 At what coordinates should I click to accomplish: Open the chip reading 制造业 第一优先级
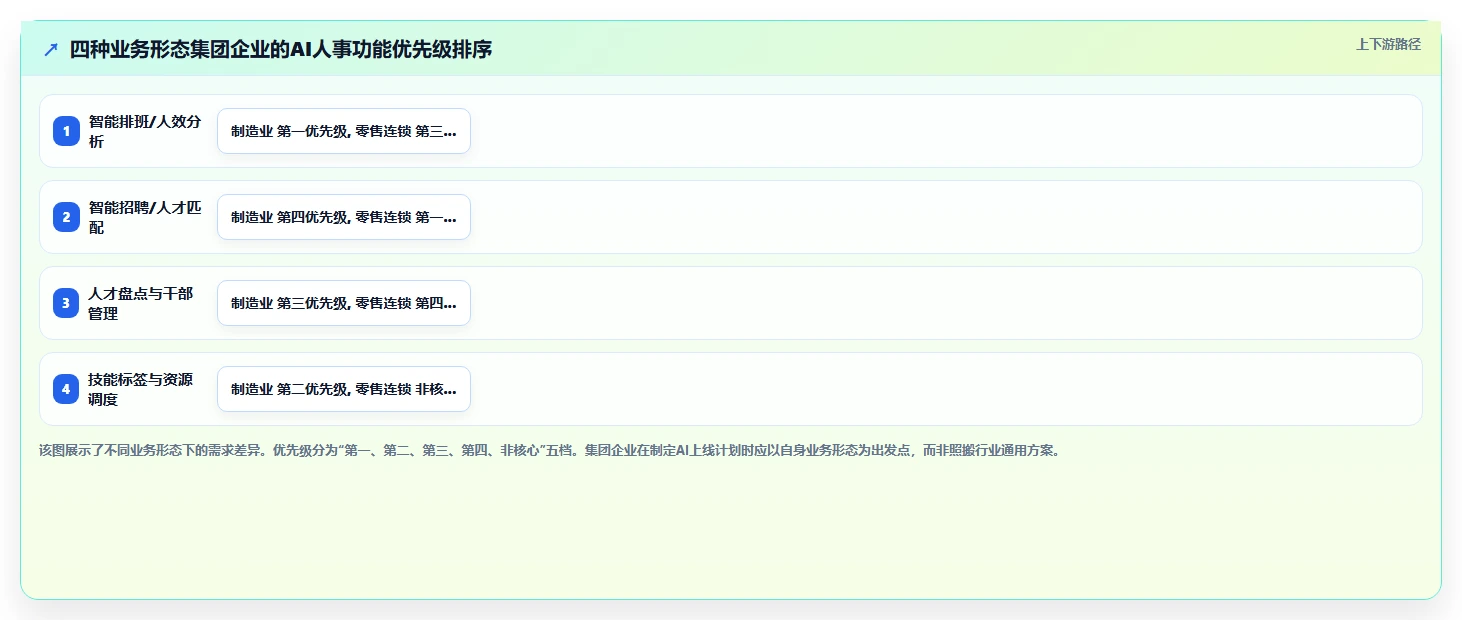click(x=344, y=131)
